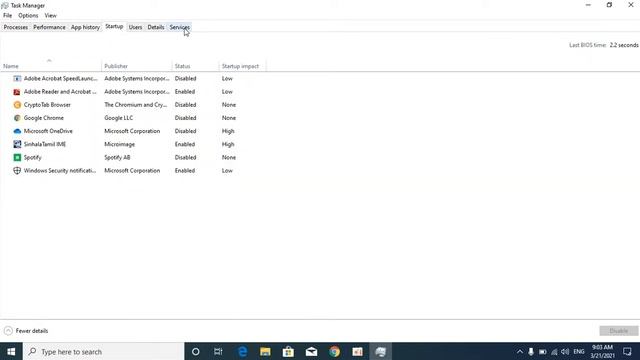This screenshot has width=640, height=360.
Task: Click the Disable button
Action: pos(619,331)
